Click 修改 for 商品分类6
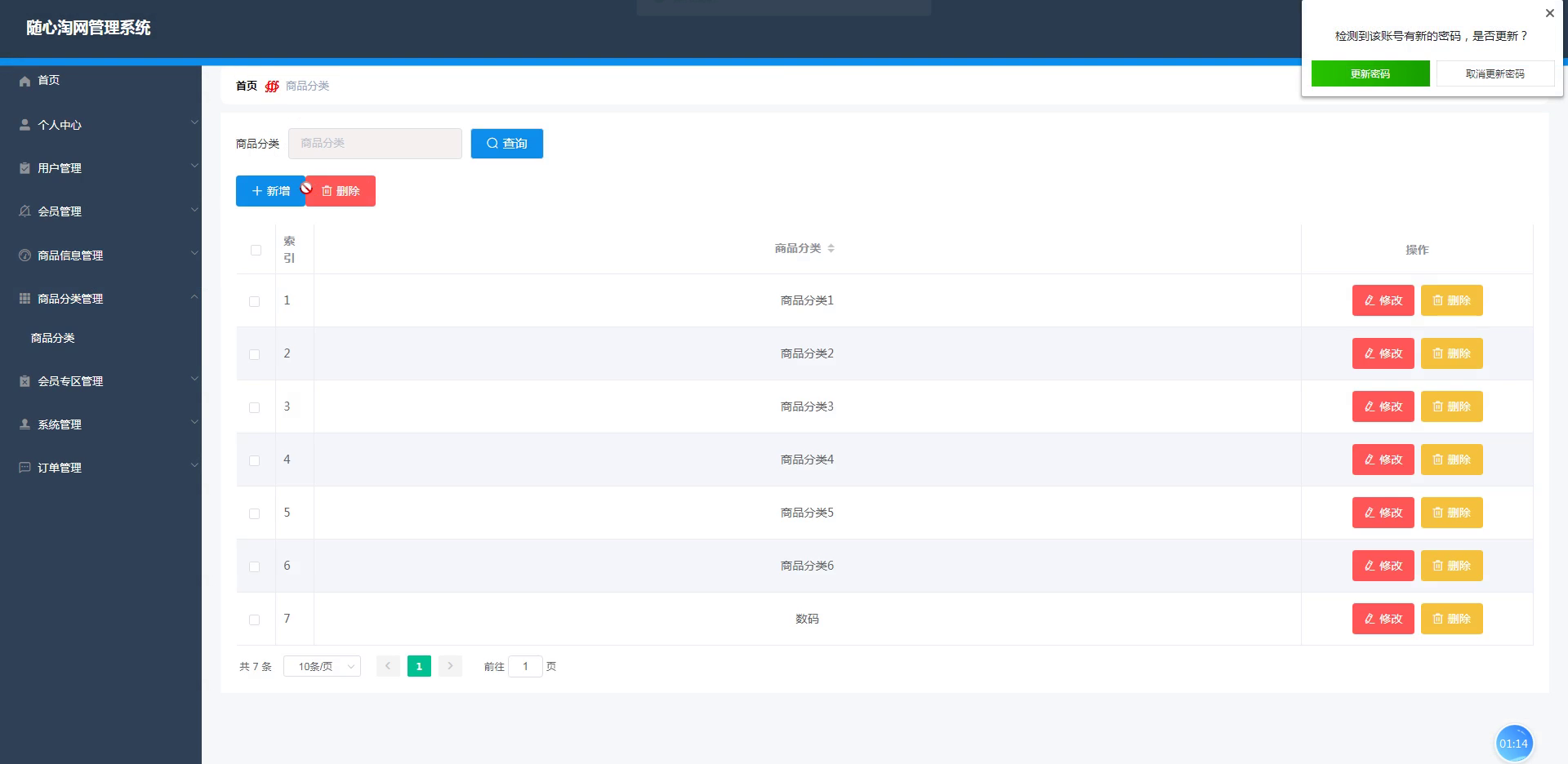This screenshot has height=764, width=1568. (x=1383, y=566)
